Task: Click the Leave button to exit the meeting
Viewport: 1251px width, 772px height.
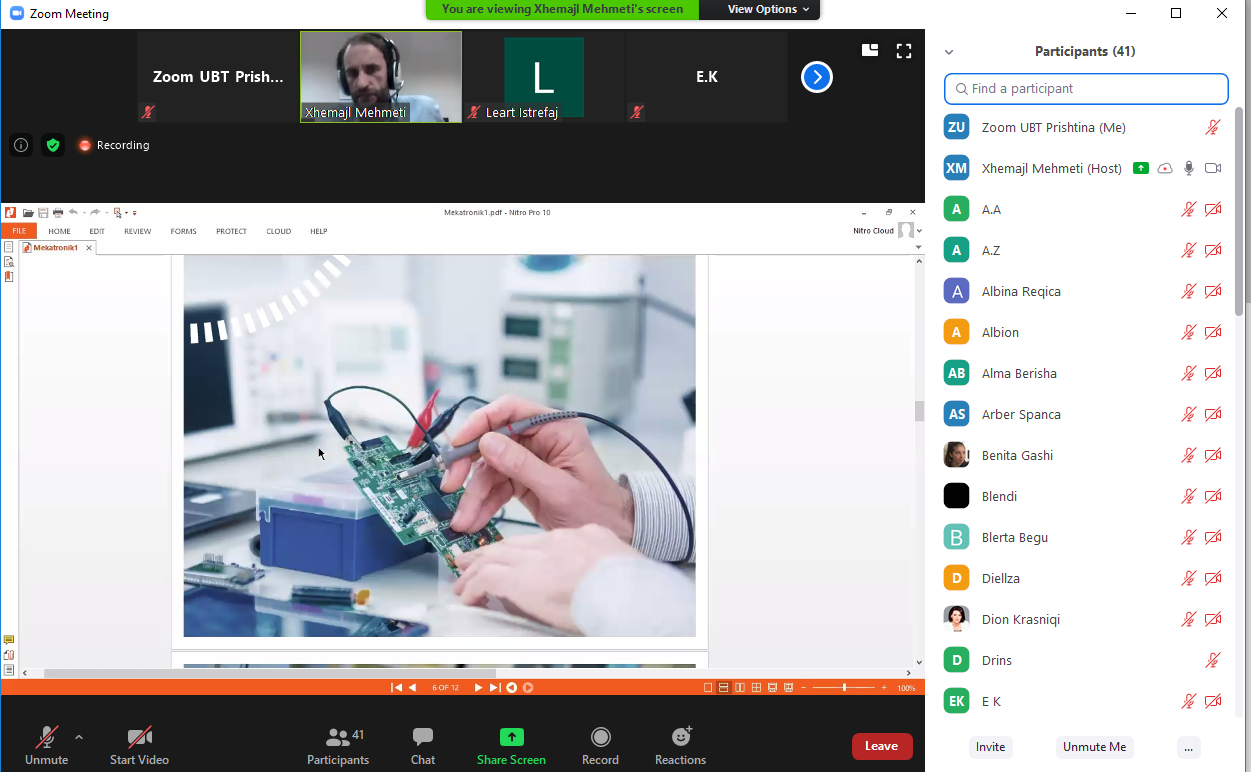Action: (881, 745)
